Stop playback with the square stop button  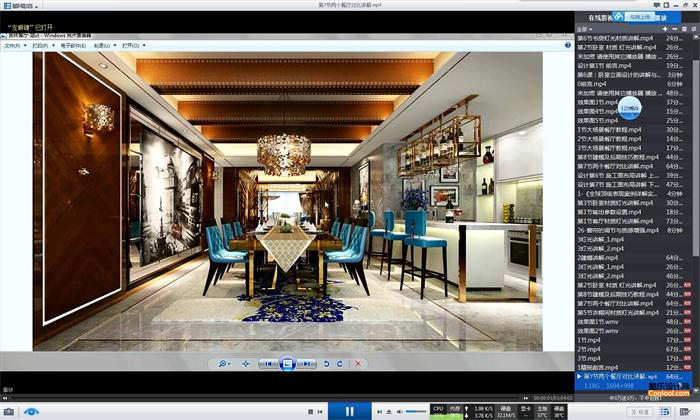(311, 412)
